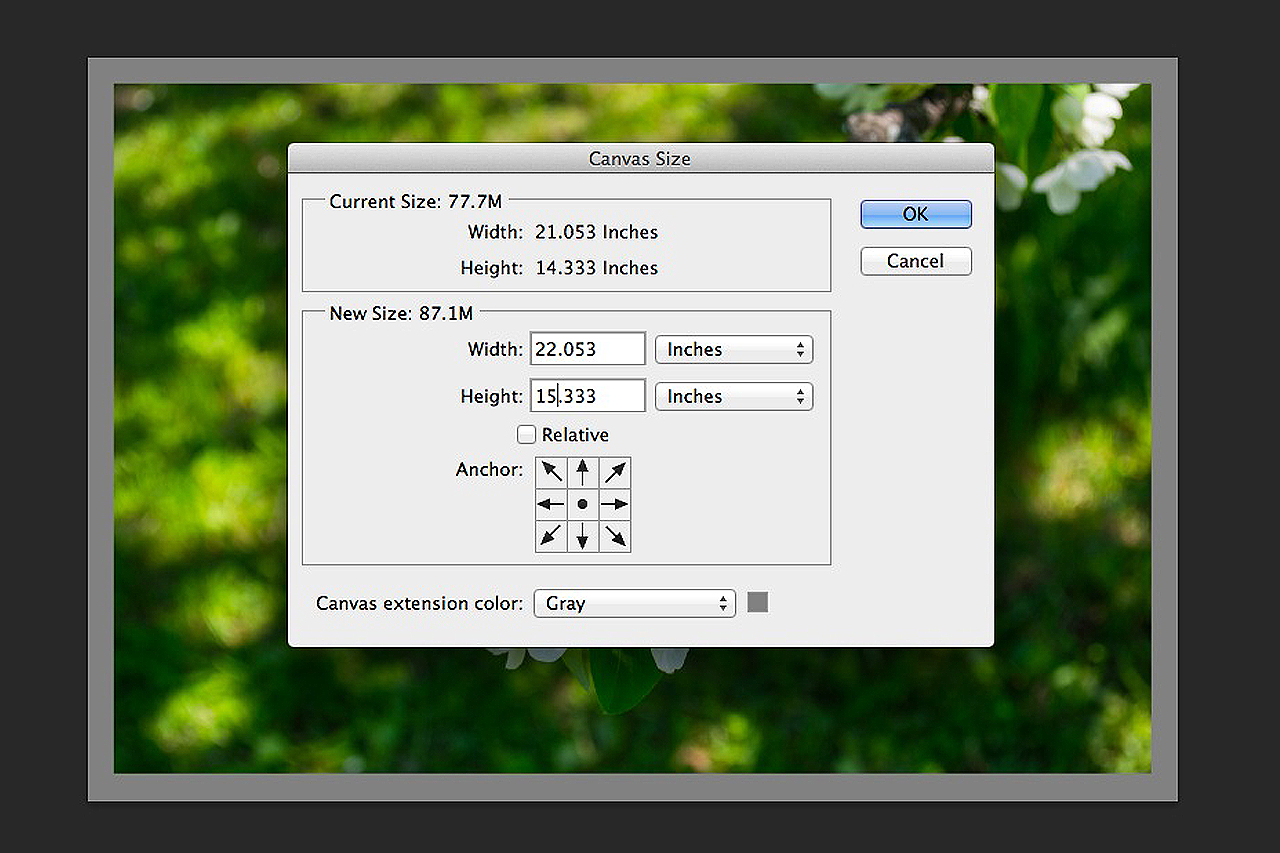Open the Height units Inches dropdown
The height and width of the screenshot is (853, 1280).
(x=733, y=397)
